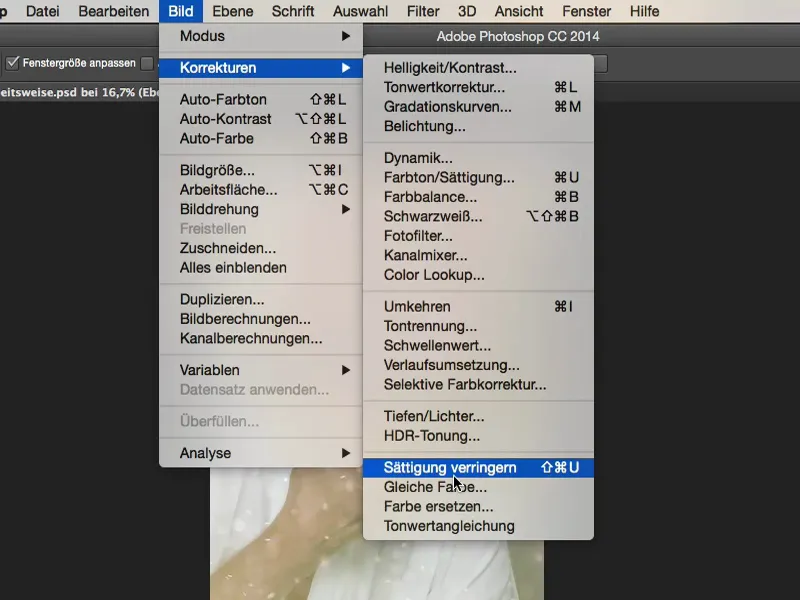Open the Filter menu
Image resolution: width=800 pixels, height=600 pixels.
pos(422,11)
